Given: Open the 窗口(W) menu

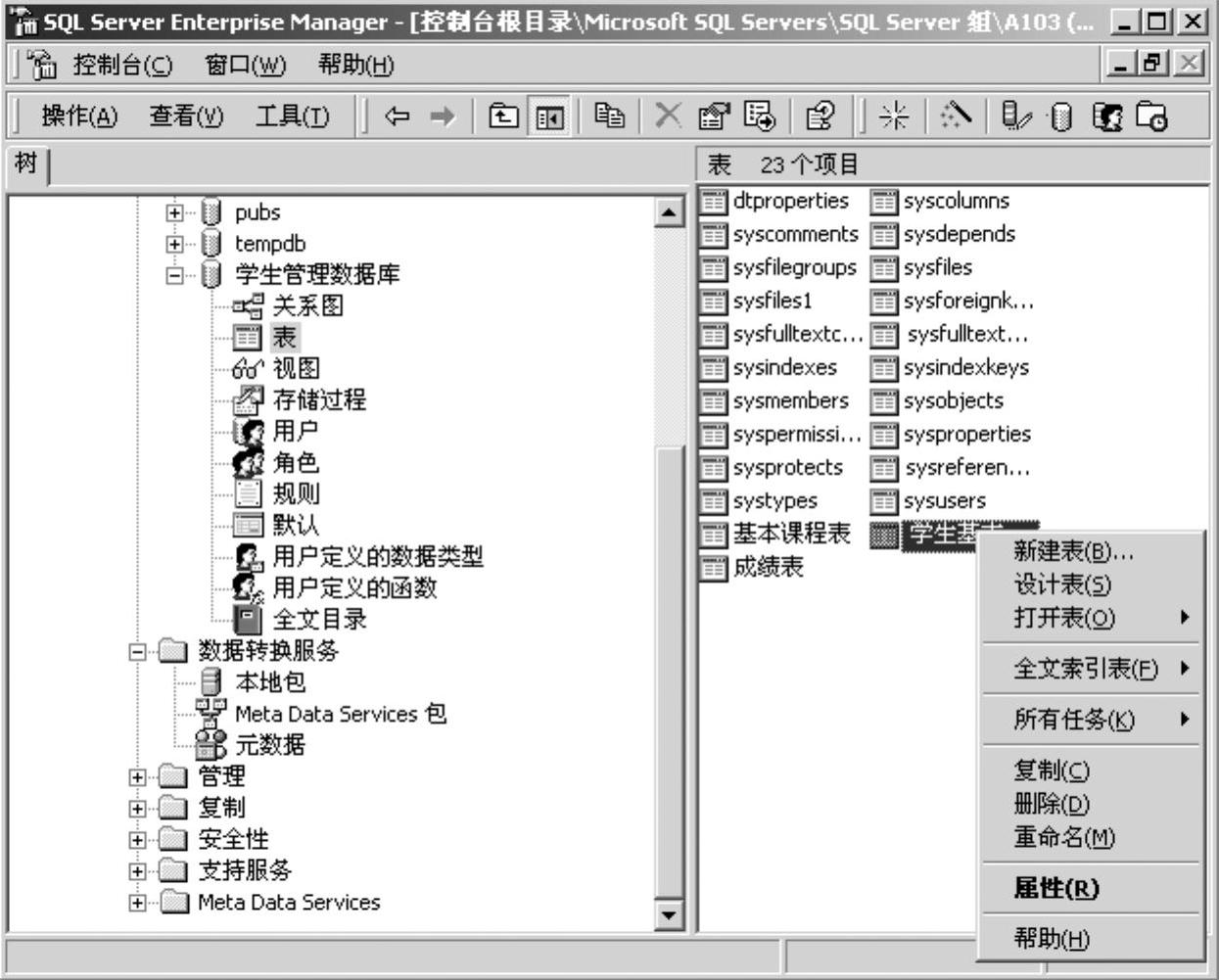Looking at the screenshot, I should pyautogui.click(x=245, y=66).
